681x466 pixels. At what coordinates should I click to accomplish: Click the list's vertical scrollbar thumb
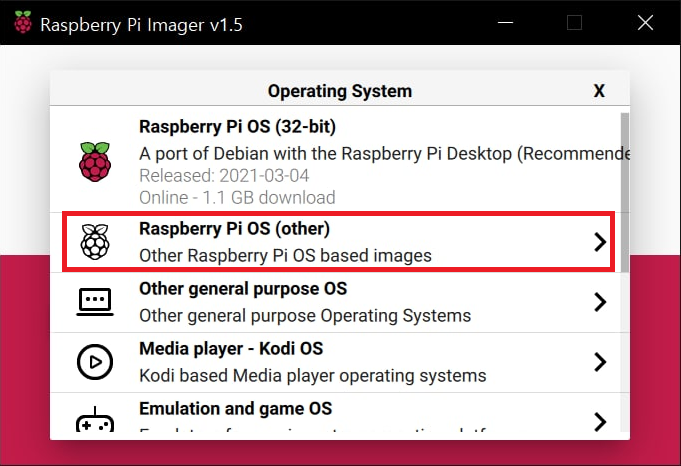(625, 192)
